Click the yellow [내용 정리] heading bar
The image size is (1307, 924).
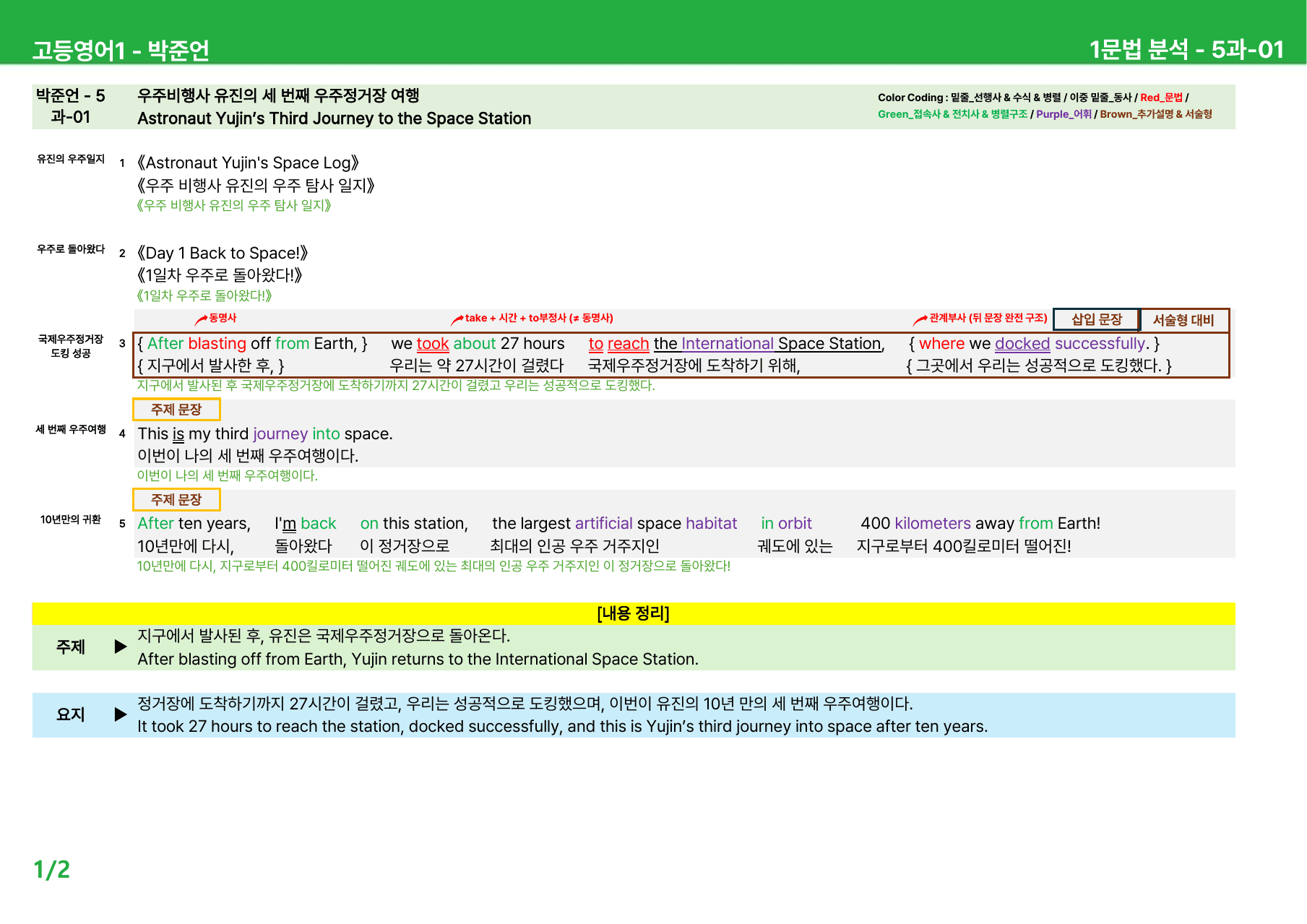634,614
